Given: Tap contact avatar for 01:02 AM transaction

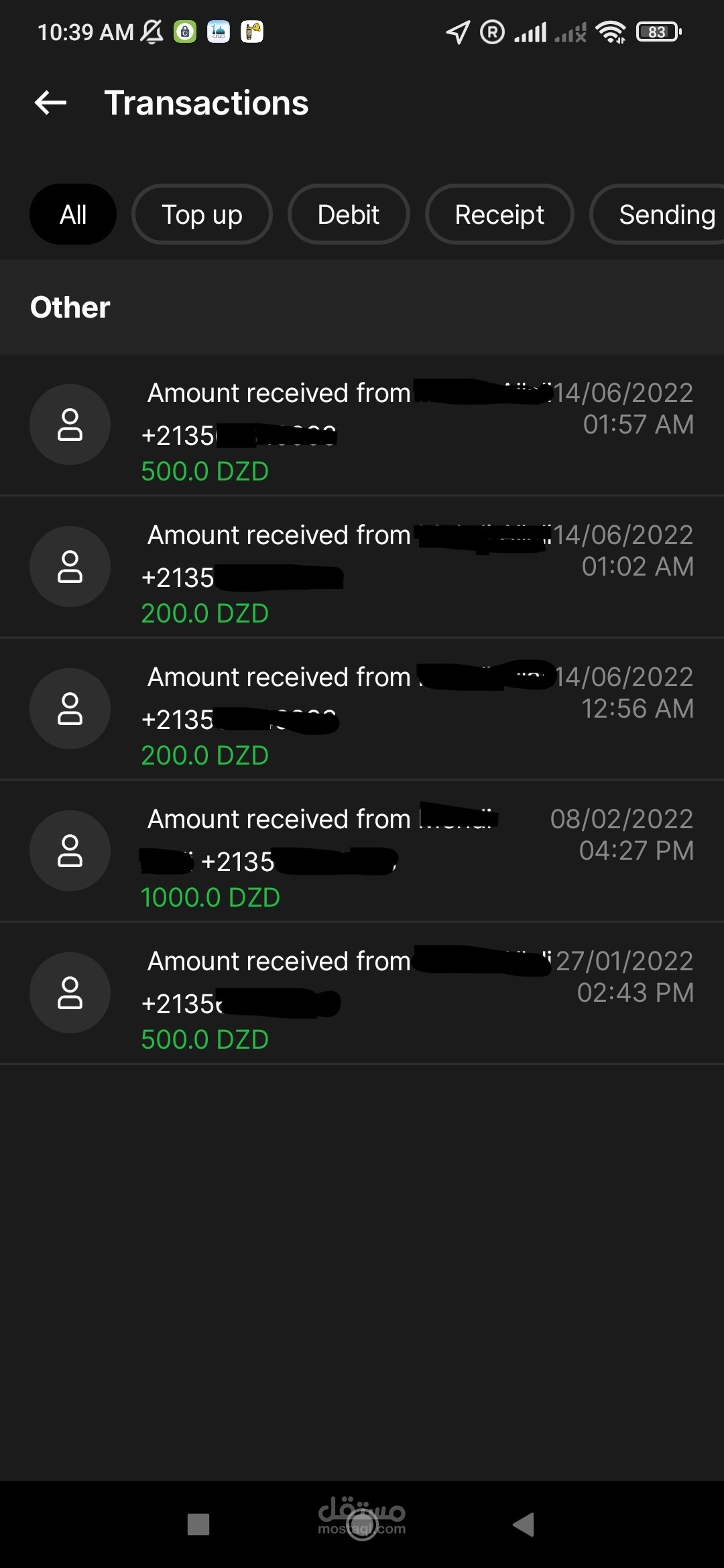Looking at the screenshot, I should 70,567.
